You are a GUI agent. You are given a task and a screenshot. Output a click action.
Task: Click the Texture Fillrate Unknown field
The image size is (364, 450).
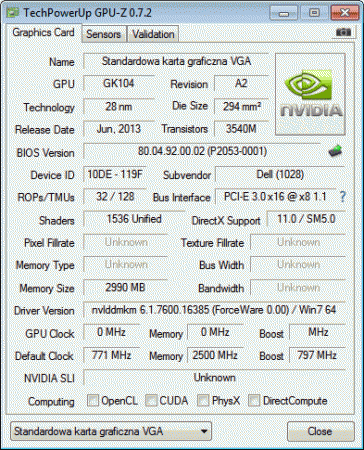298,242
